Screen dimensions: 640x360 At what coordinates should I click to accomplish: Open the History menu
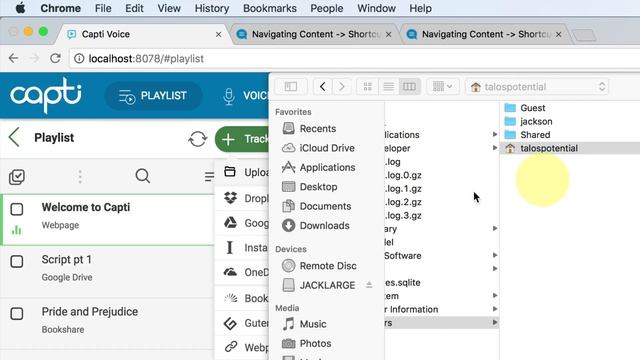[x=212, y=8]
